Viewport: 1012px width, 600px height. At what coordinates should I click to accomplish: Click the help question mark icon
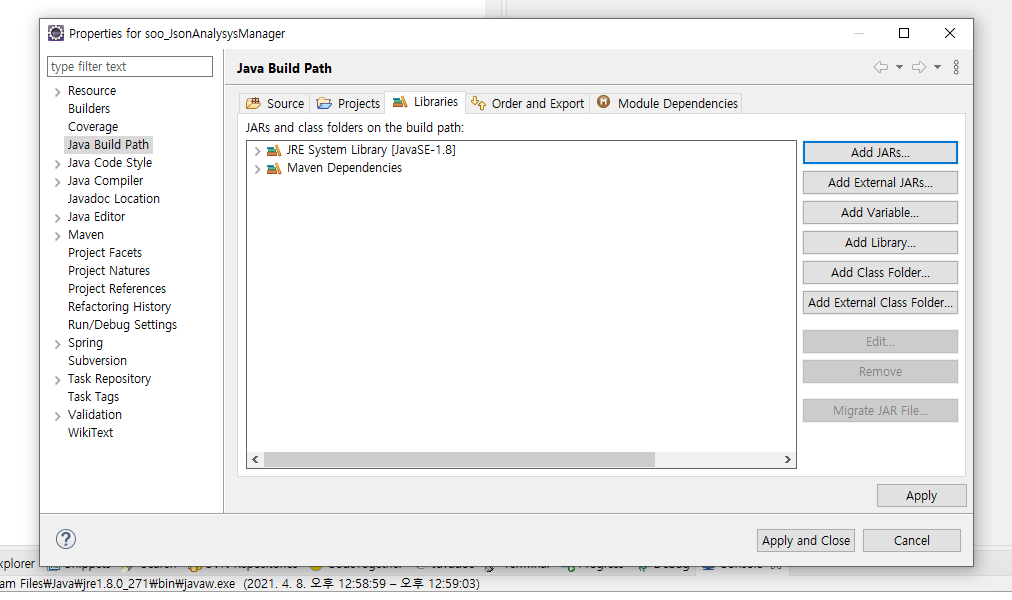(66, 539)
